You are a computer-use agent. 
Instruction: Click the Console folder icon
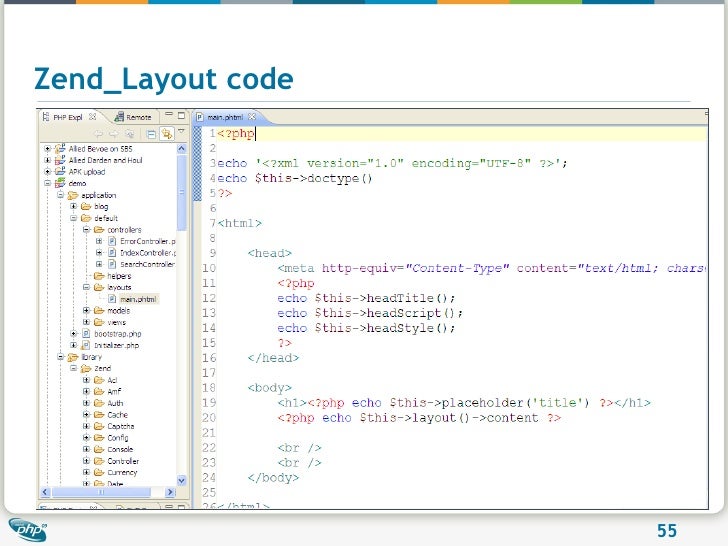[x=99, y=449]
